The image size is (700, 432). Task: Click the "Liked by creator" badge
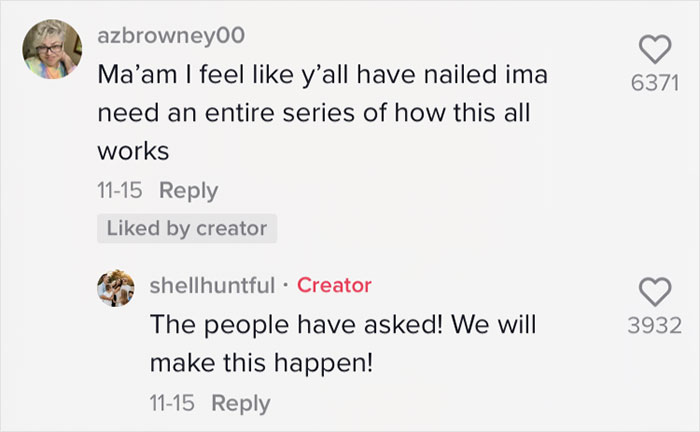click(187, 228)
